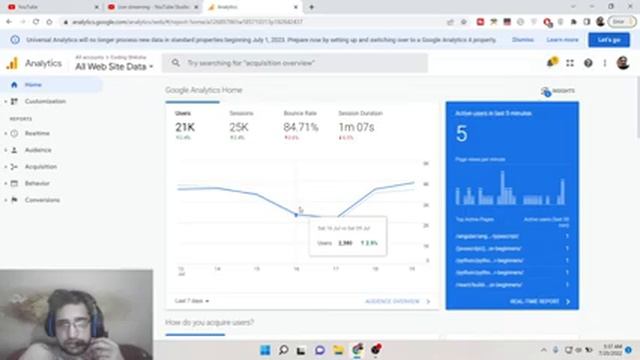The image size is (640, 360).
Task: Click the Conversions flag icon
Action: pyautogui.click(x=14, y=200)
